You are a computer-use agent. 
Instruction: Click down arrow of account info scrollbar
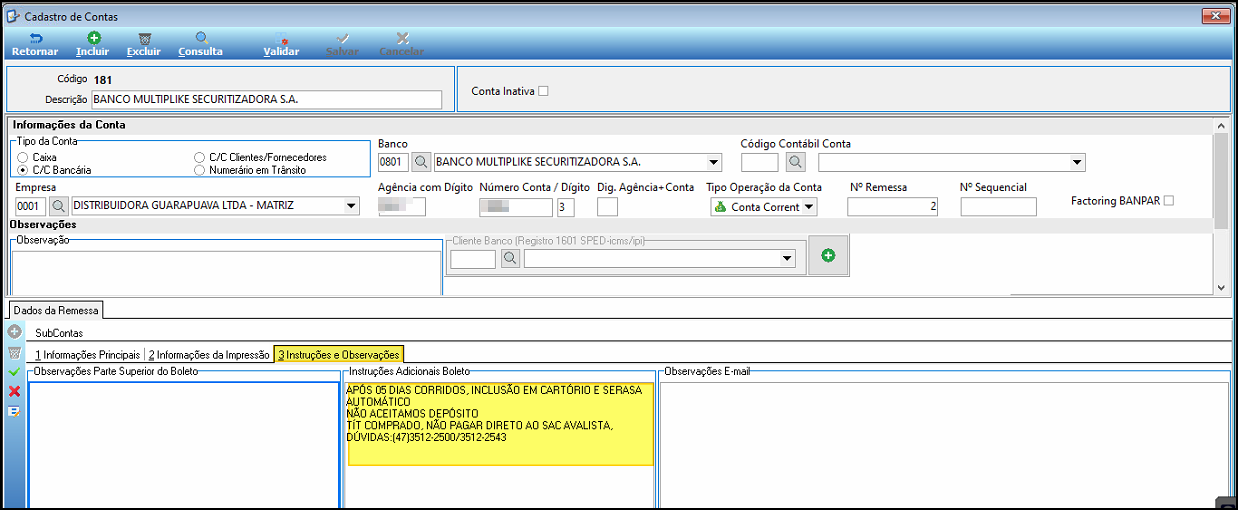(1220, 287)
